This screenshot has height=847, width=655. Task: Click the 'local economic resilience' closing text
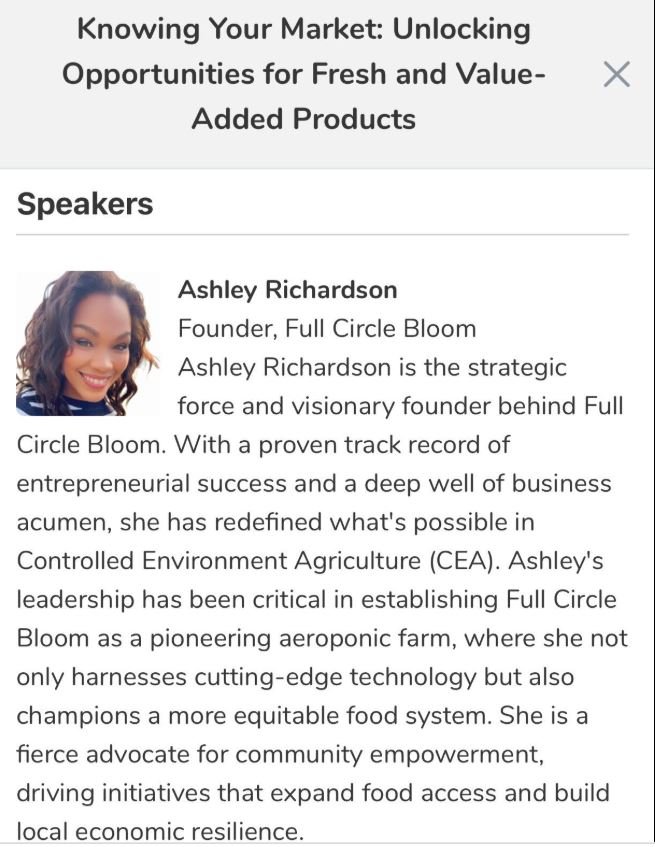pyautogui.click(x=160, y=831)
